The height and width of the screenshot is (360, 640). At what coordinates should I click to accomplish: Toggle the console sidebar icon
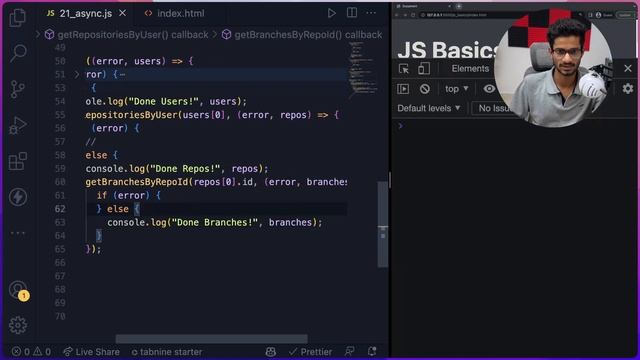pyautogui.click(x=403, y=89)
